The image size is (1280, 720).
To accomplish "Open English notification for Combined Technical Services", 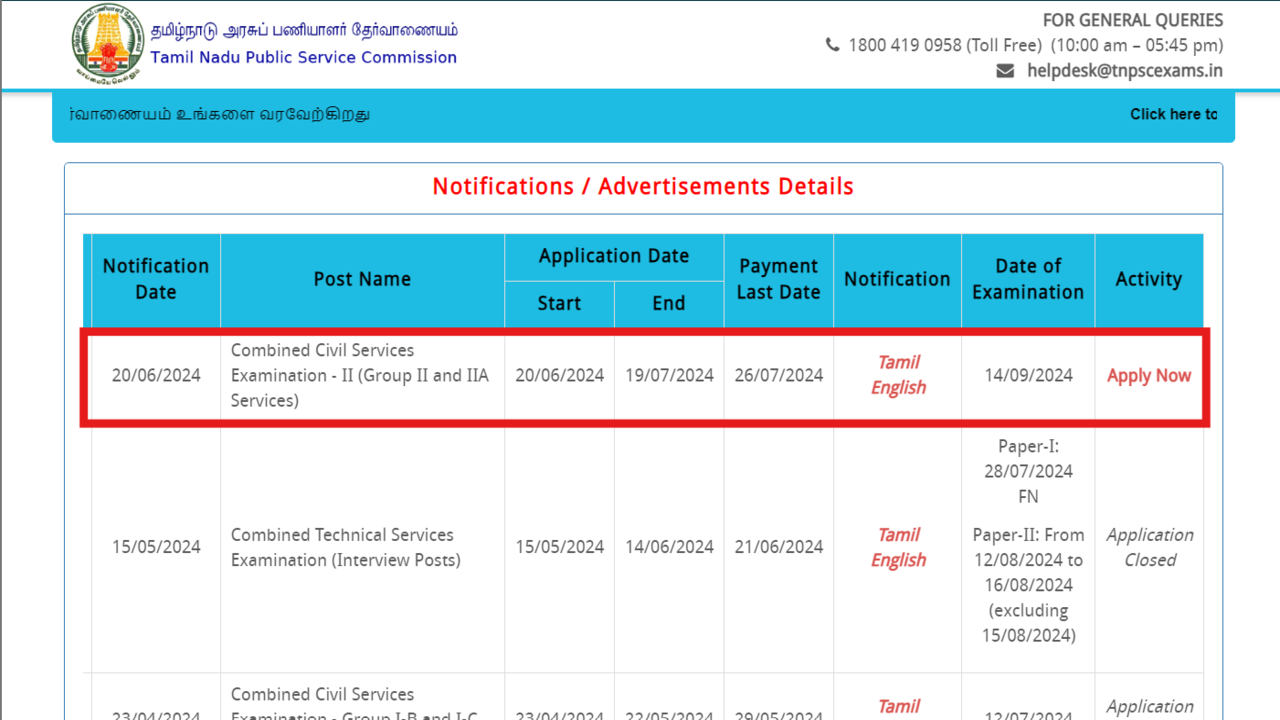I will tap(898, 560).
